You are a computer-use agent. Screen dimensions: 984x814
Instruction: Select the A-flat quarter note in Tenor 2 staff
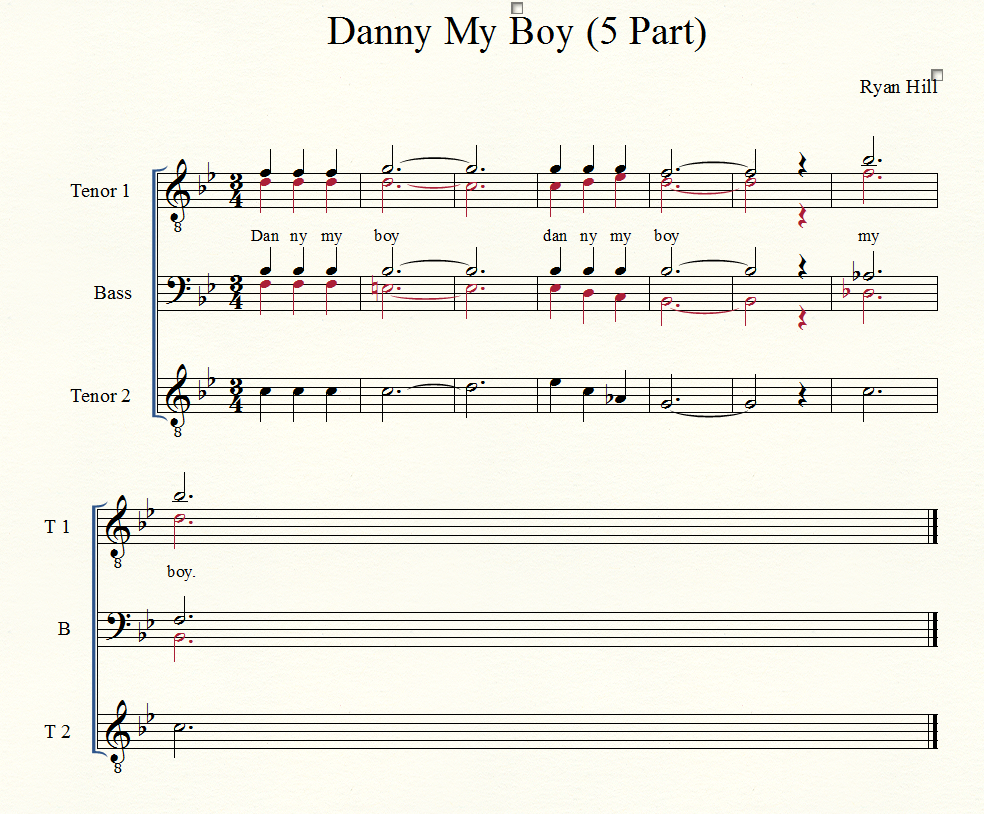tap(621, 398)
